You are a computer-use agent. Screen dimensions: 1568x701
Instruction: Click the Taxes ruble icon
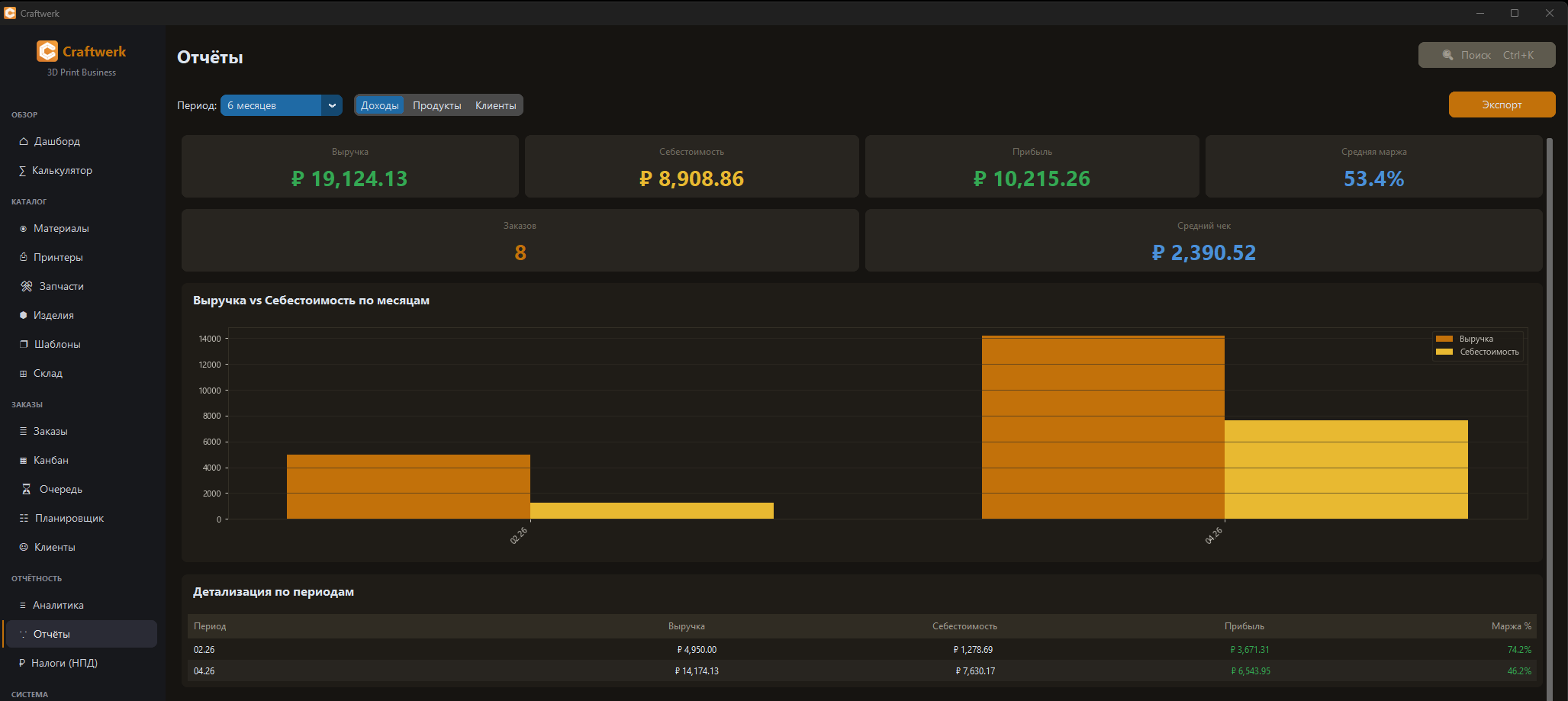(22, 663)
